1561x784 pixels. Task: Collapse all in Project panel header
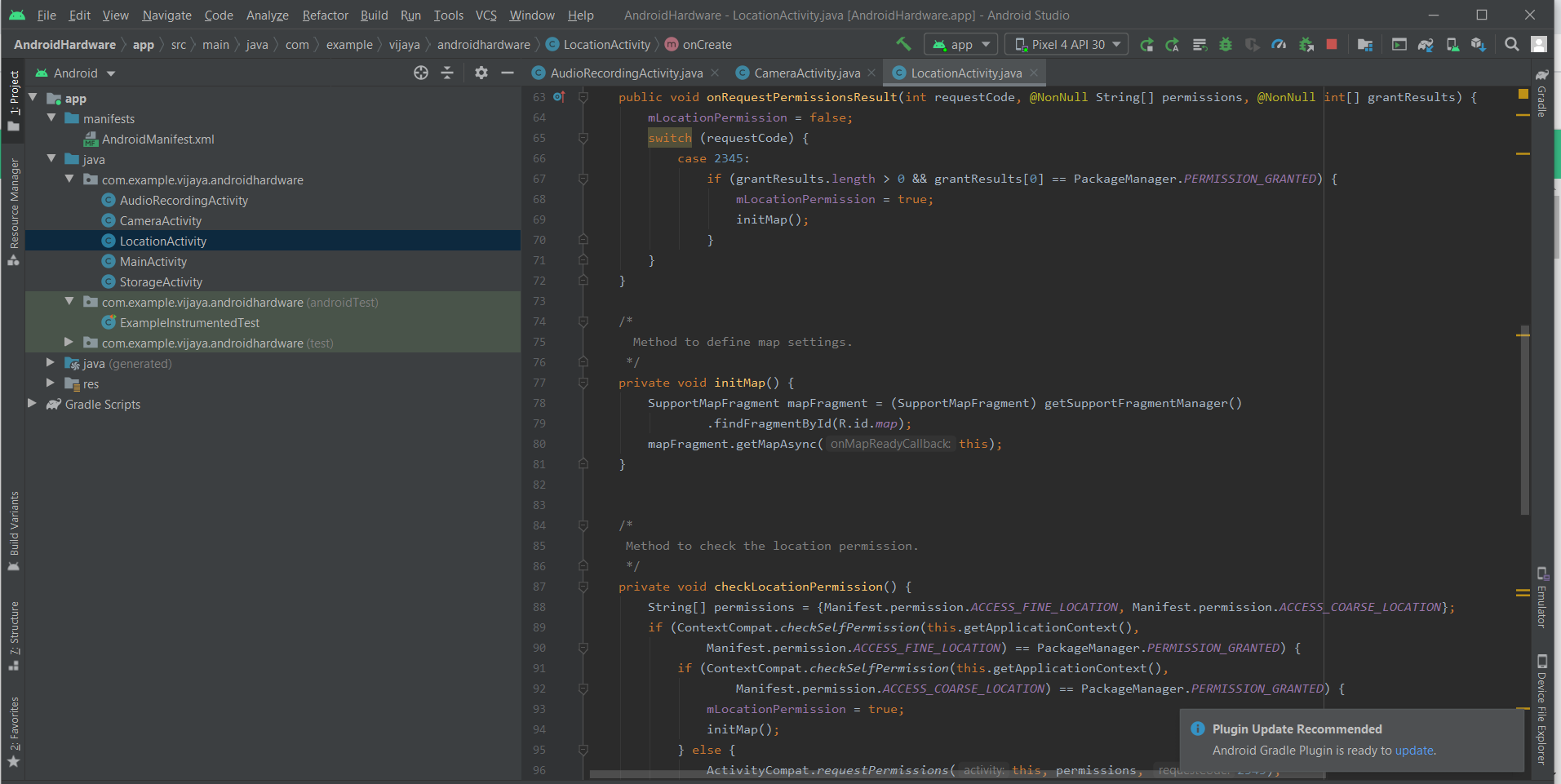pos(447,73)
